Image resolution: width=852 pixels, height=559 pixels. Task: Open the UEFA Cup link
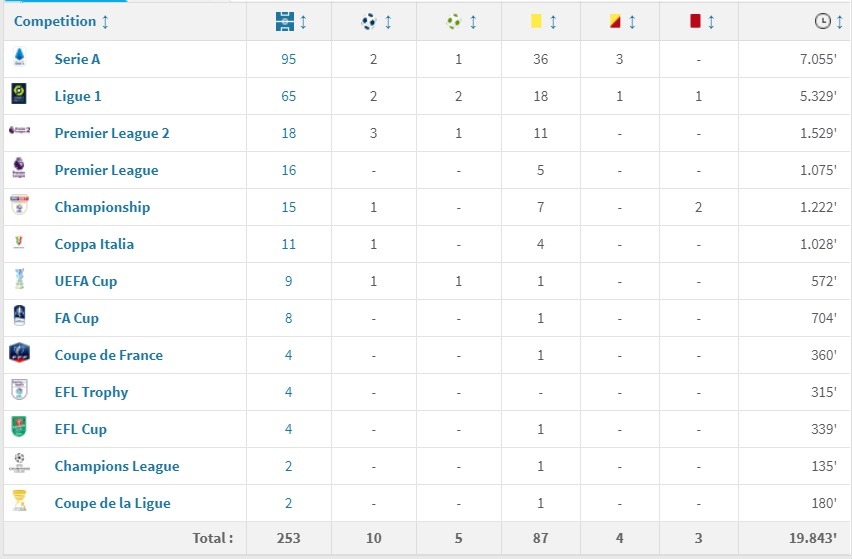tap(86, 281)
